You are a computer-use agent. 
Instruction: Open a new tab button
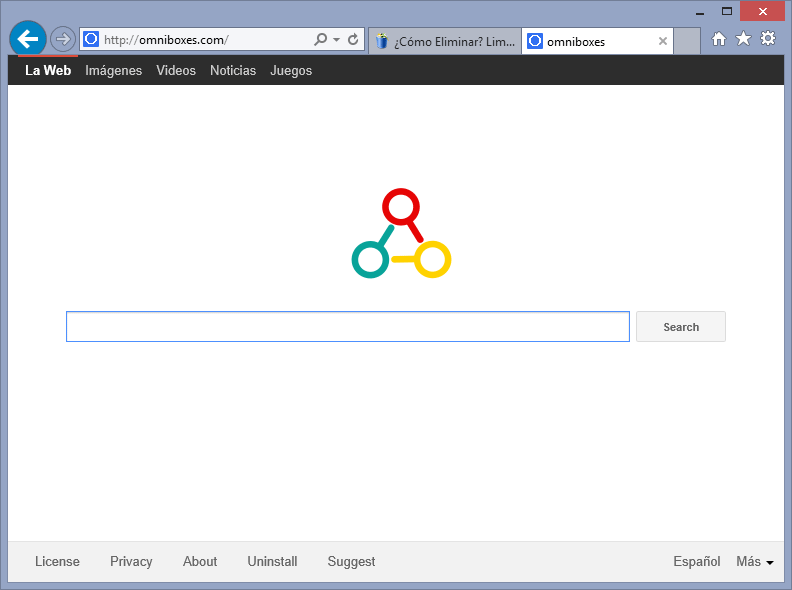pos(687,41)
